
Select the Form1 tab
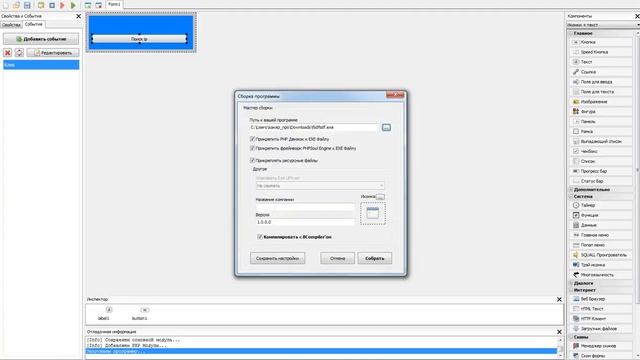114,4
